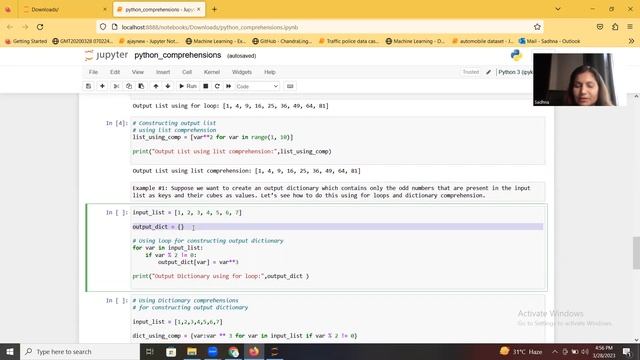Bookmark this page star icon
Image resolution: width=640 pixels, height=360 pixels.
tap(537, 27)
